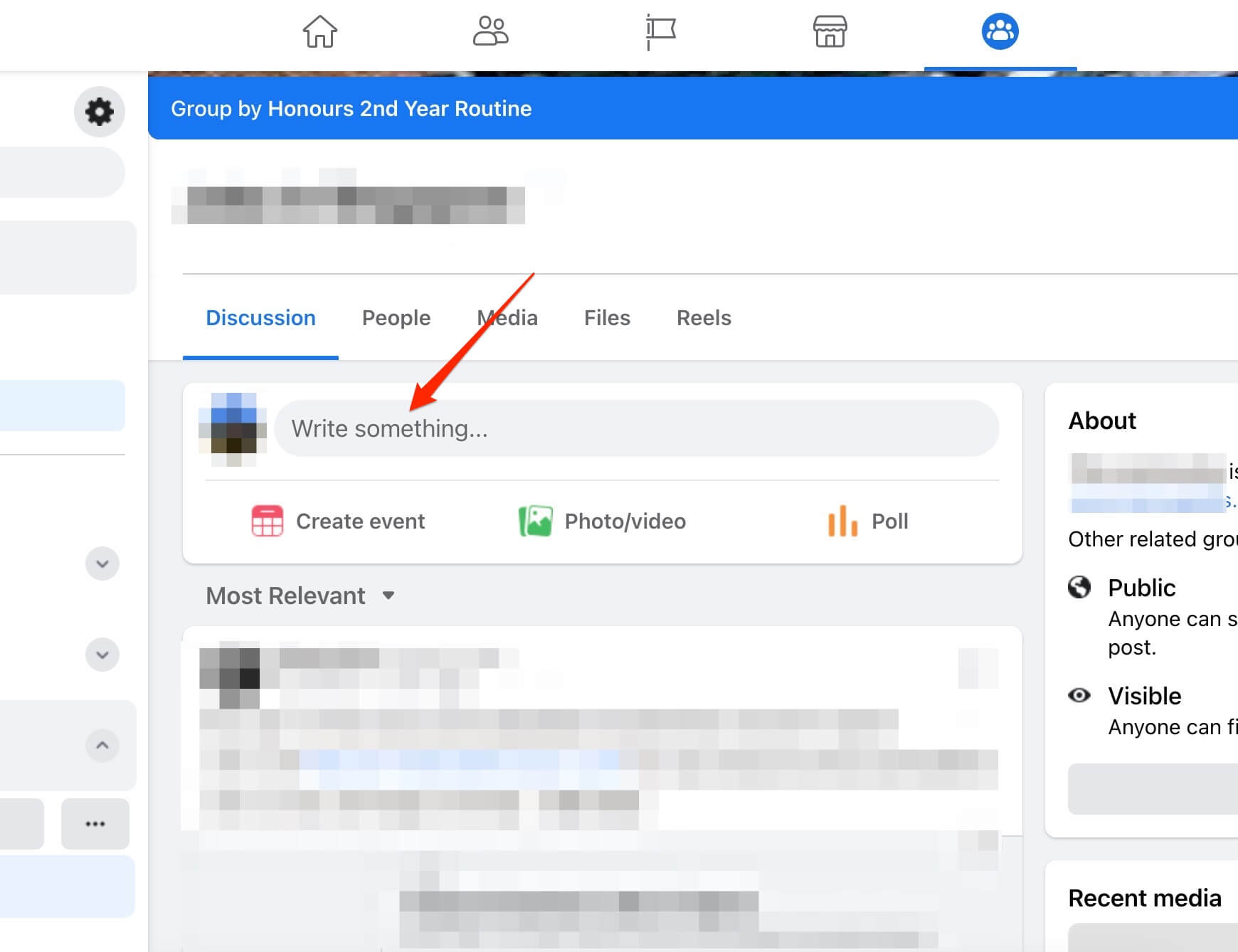Collapse the sidebar section with up chevron
The height and width of the screenshot is (952, 1238).
tap(102, 746)
